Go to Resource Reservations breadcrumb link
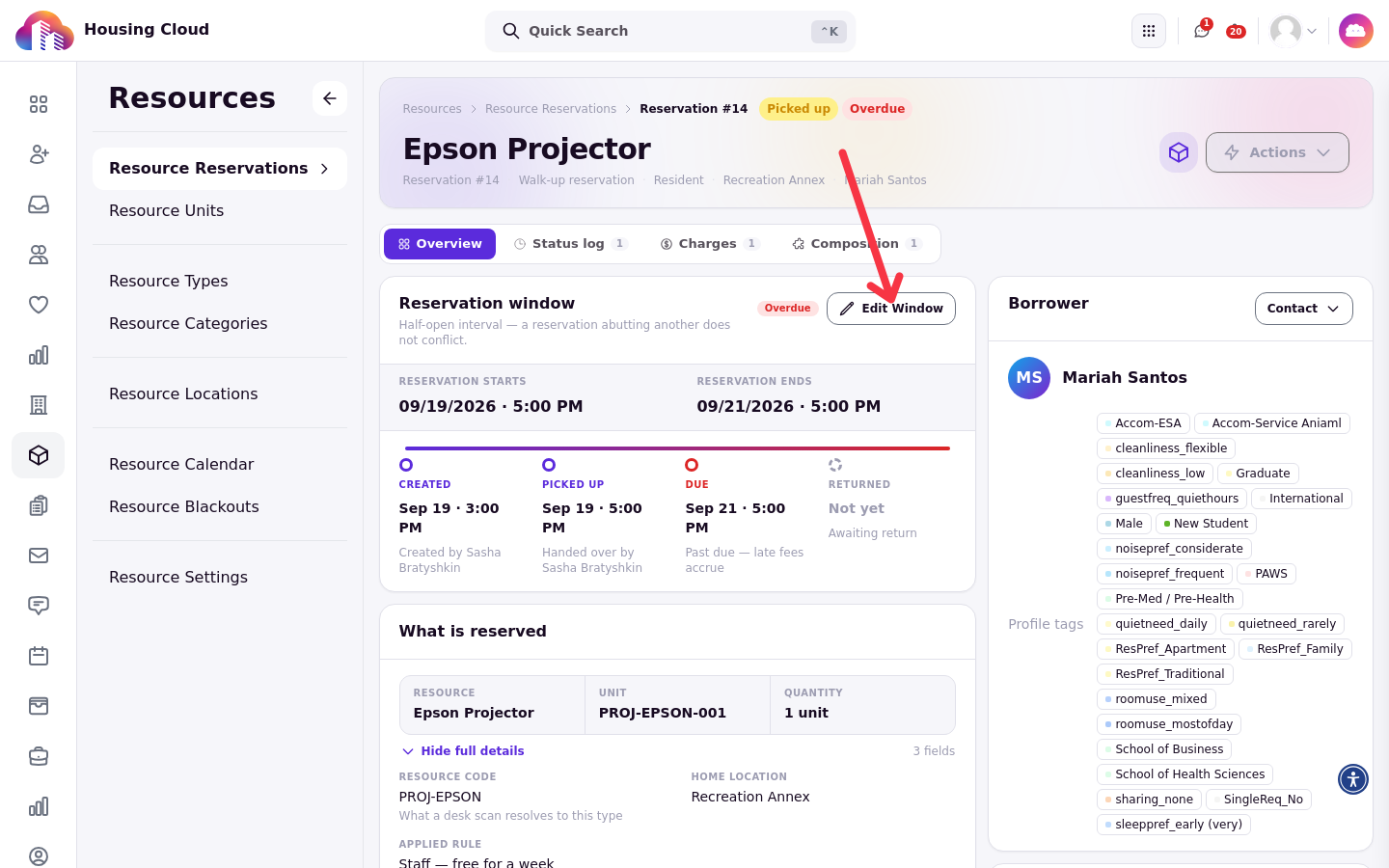This screenshot has height=868, width=1389. coord(551,109)
